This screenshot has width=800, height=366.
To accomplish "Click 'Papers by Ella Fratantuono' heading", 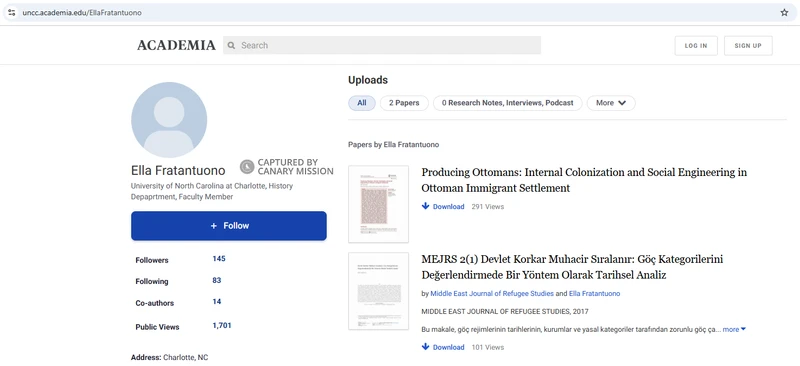I will coord(393,144).
